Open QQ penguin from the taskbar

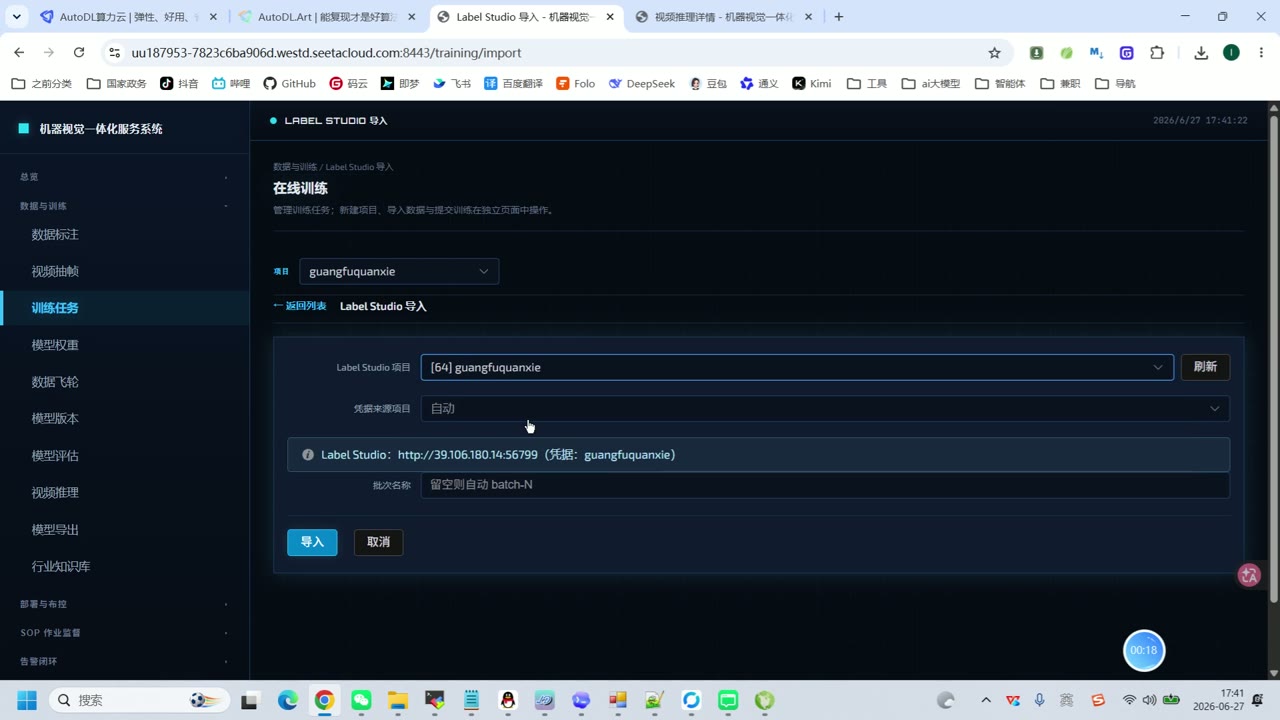coord(508,700)
